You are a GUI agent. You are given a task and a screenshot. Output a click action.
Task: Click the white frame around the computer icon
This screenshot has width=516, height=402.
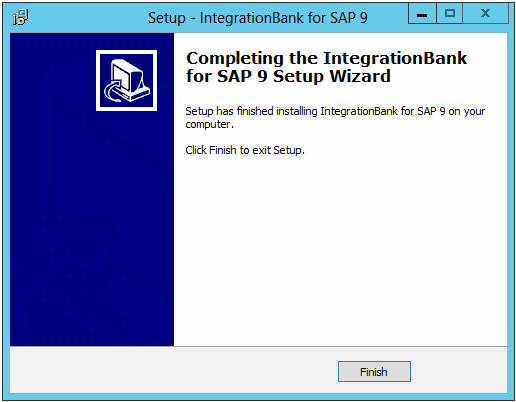pos(126,52)
